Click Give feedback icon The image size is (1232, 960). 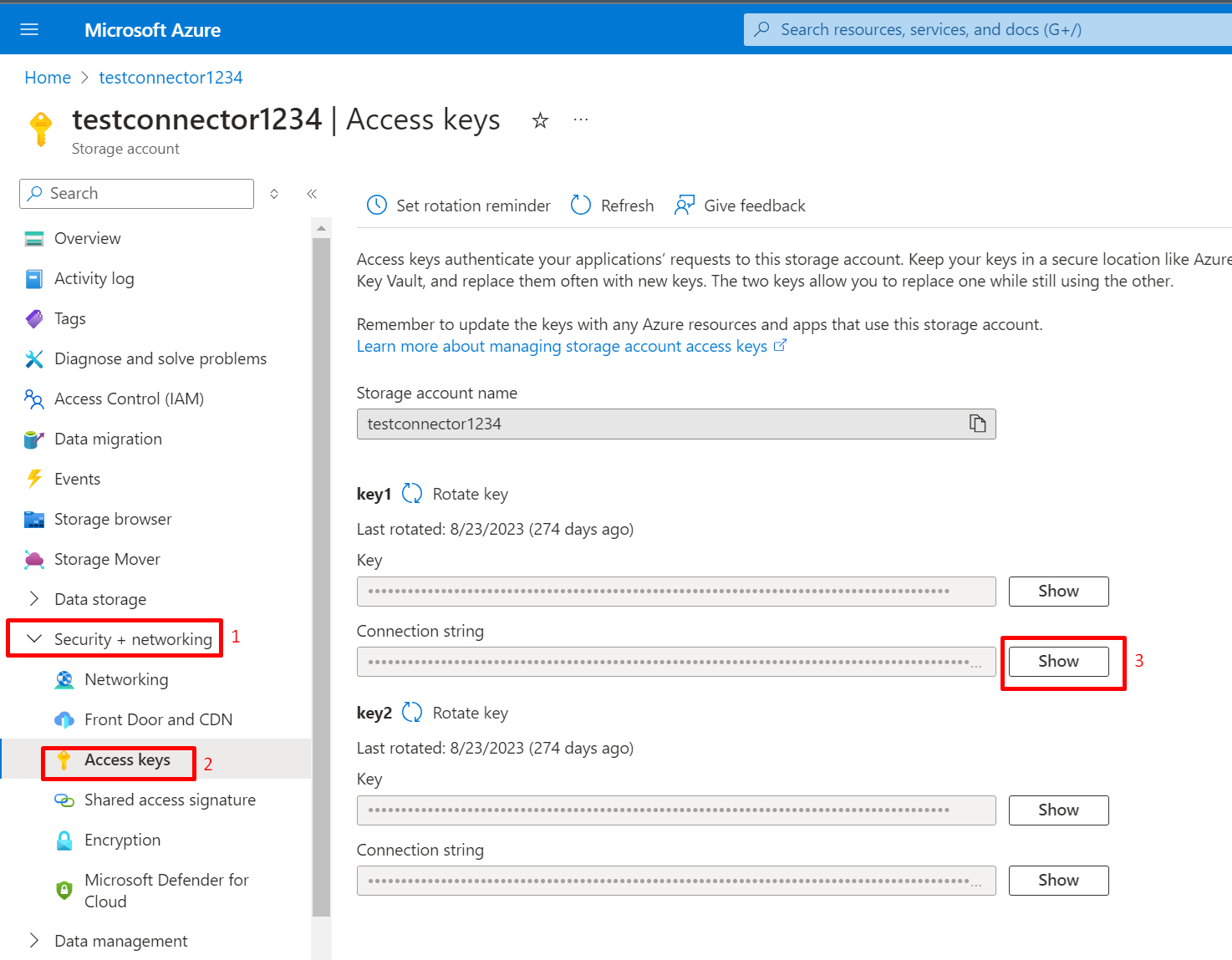(685, 206)
